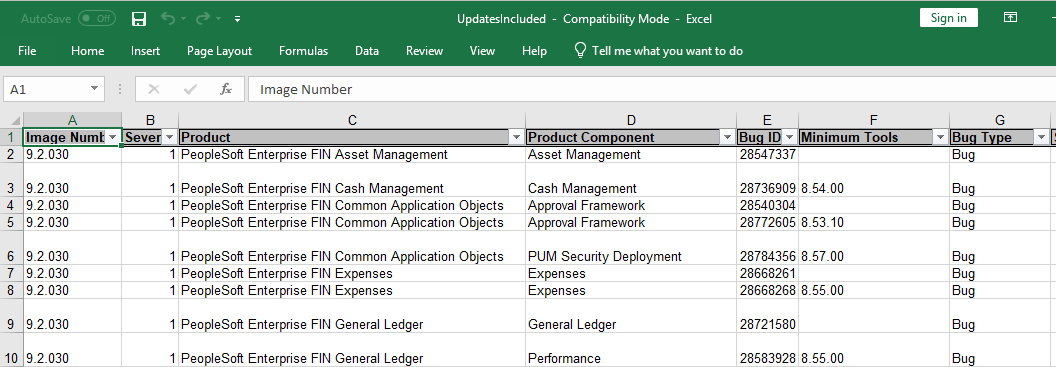Click Bug ID cell 28772605
1056x367 pixels.
click(x=768, y=222)
